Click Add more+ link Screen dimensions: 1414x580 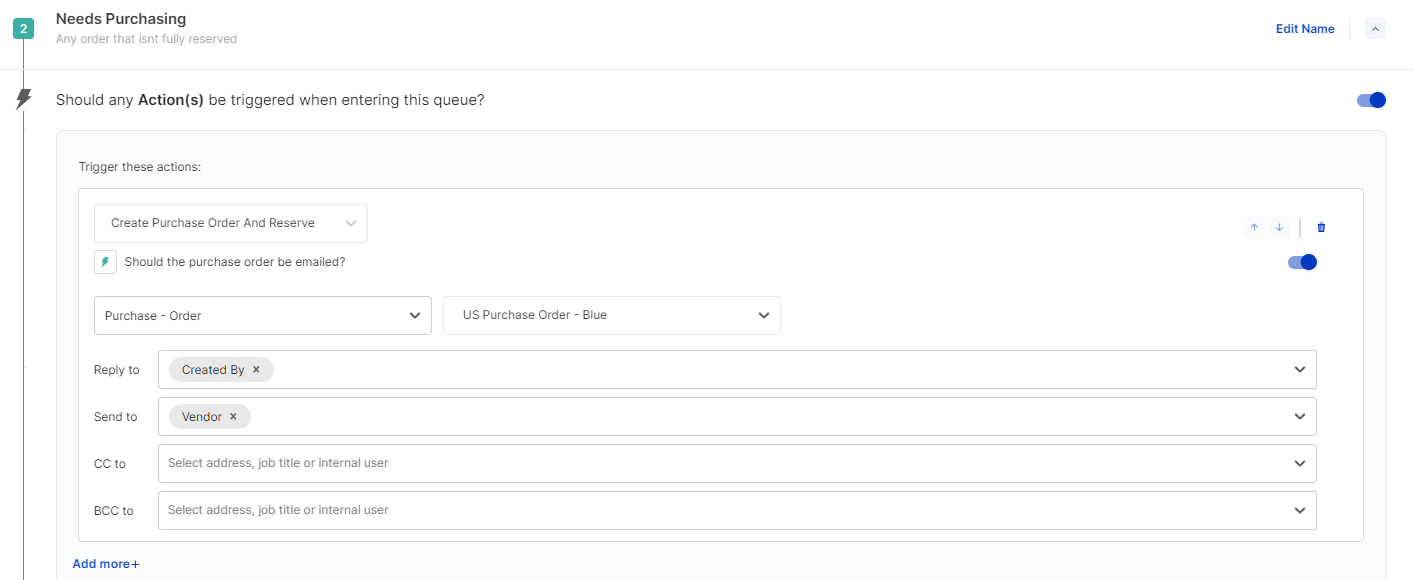[106, 564]
